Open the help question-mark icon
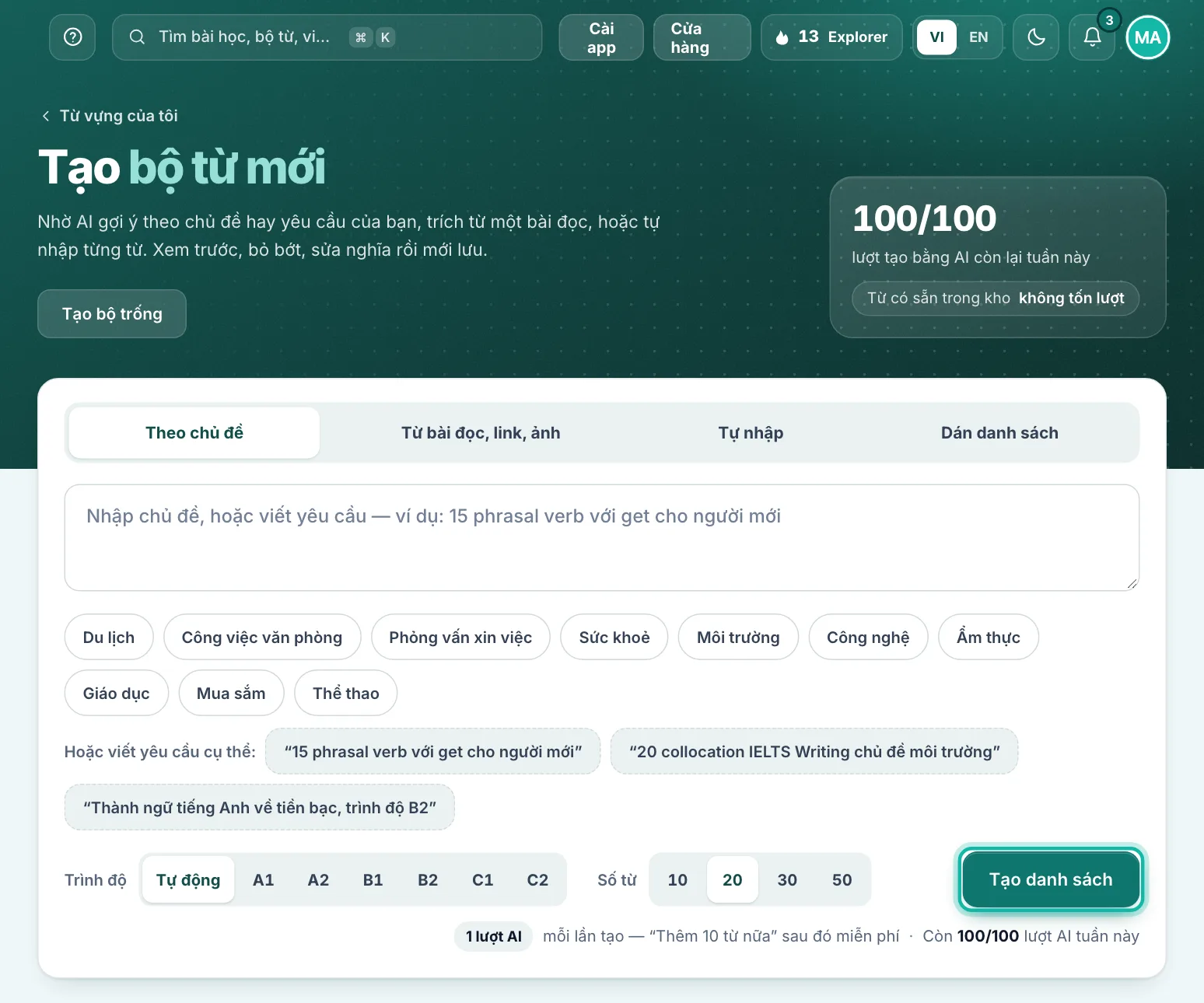The image size is (1204, 1003). click(72, 37)
